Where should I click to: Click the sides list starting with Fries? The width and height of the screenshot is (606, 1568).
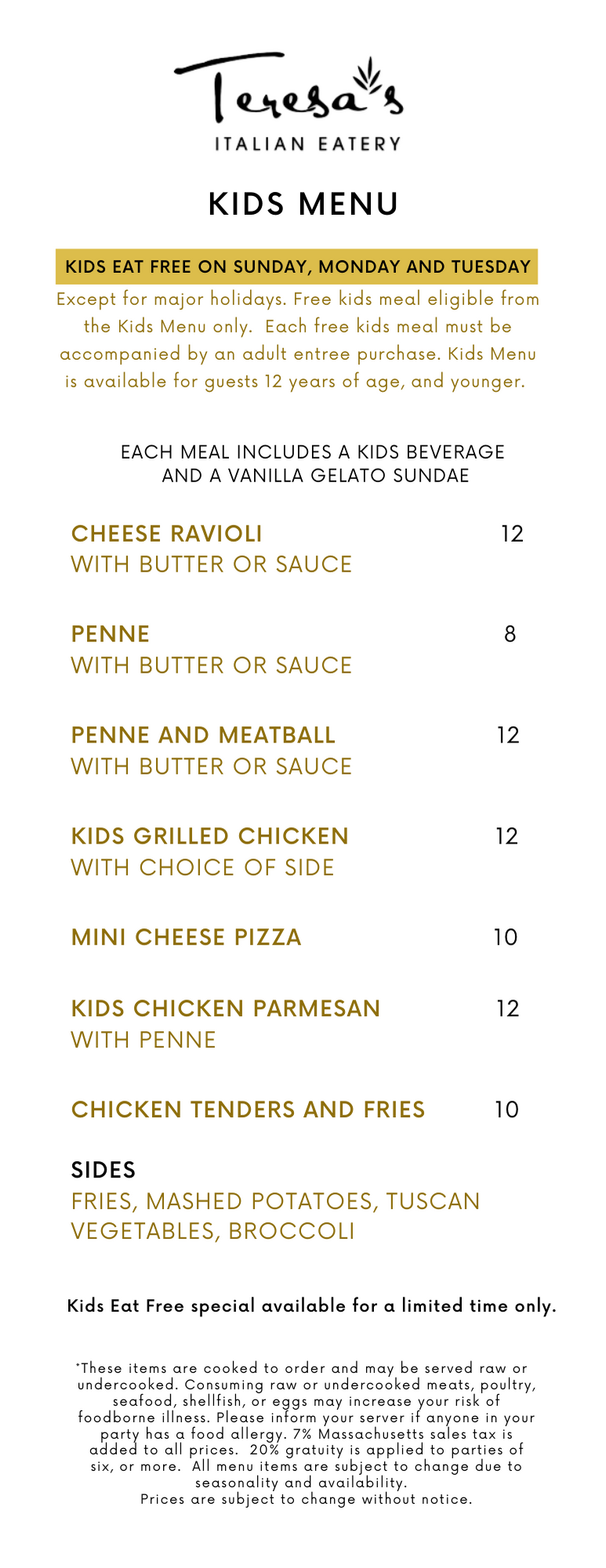coord(275,1216)
